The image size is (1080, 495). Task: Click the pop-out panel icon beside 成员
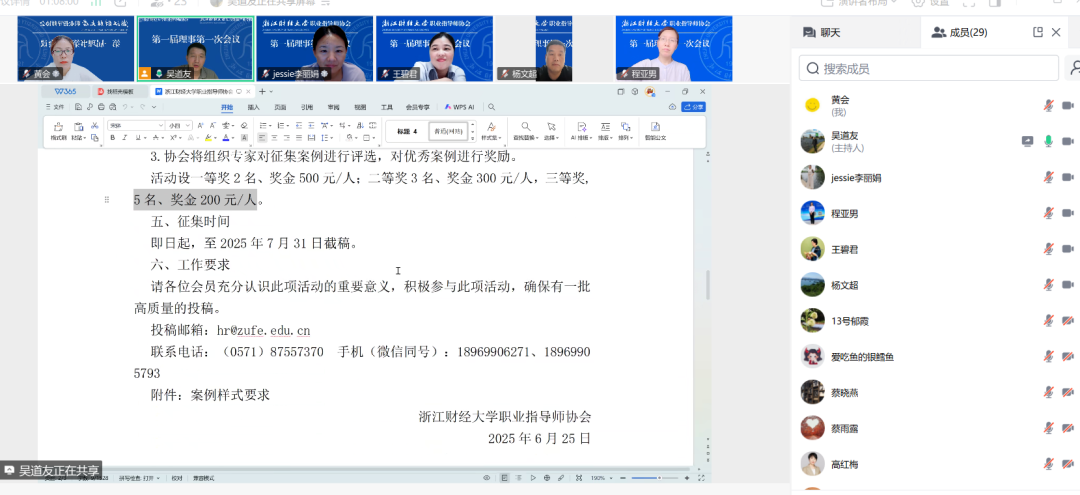click(1038, 32)
